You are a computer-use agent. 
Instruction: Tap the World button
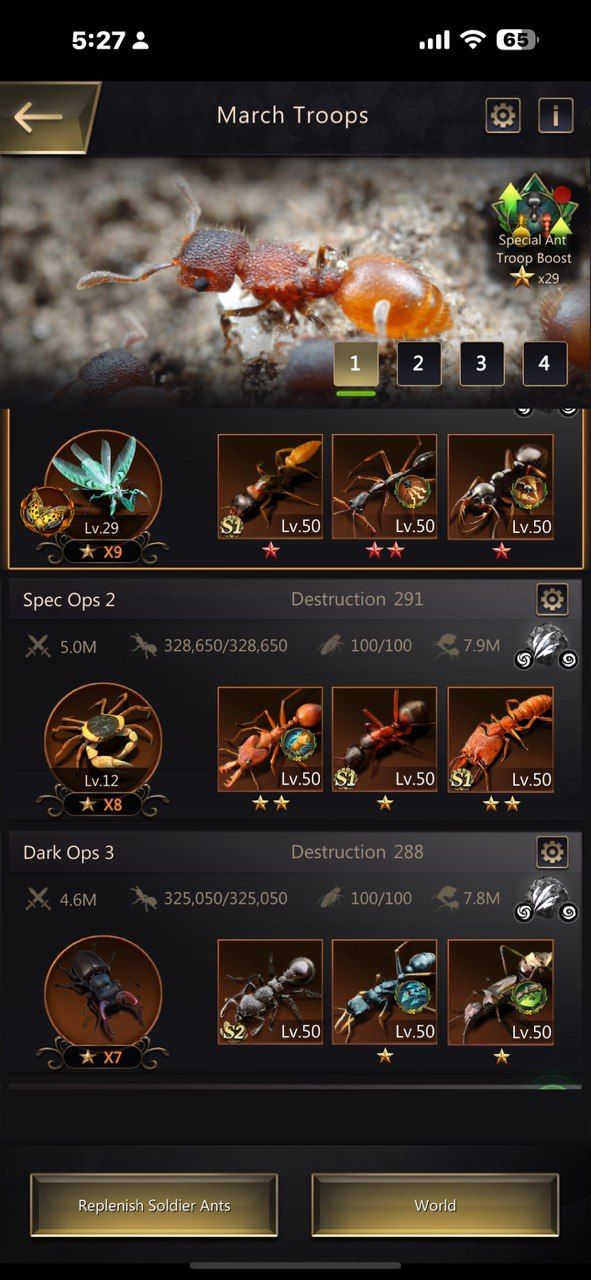point(435,1206)
